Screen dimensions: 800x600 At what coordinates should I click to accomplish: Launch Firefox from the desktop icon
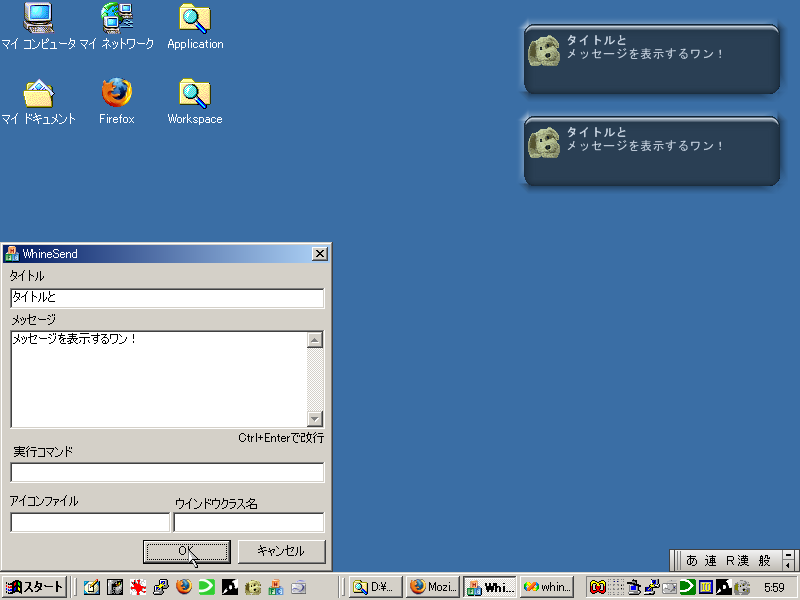point(117,101)
